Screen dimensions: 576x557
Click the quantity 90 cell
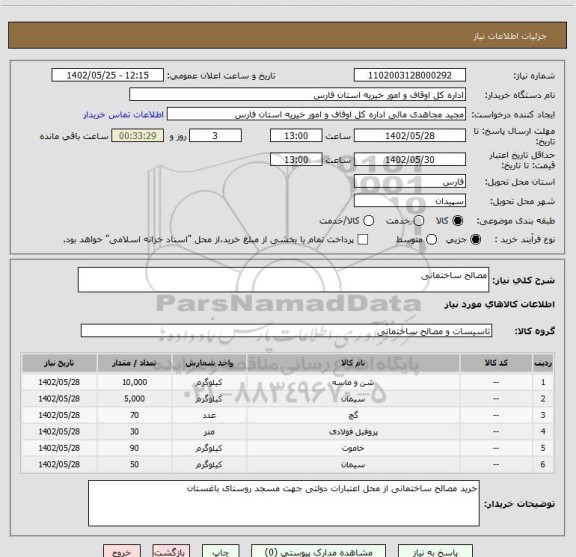[x=134, y=448]
